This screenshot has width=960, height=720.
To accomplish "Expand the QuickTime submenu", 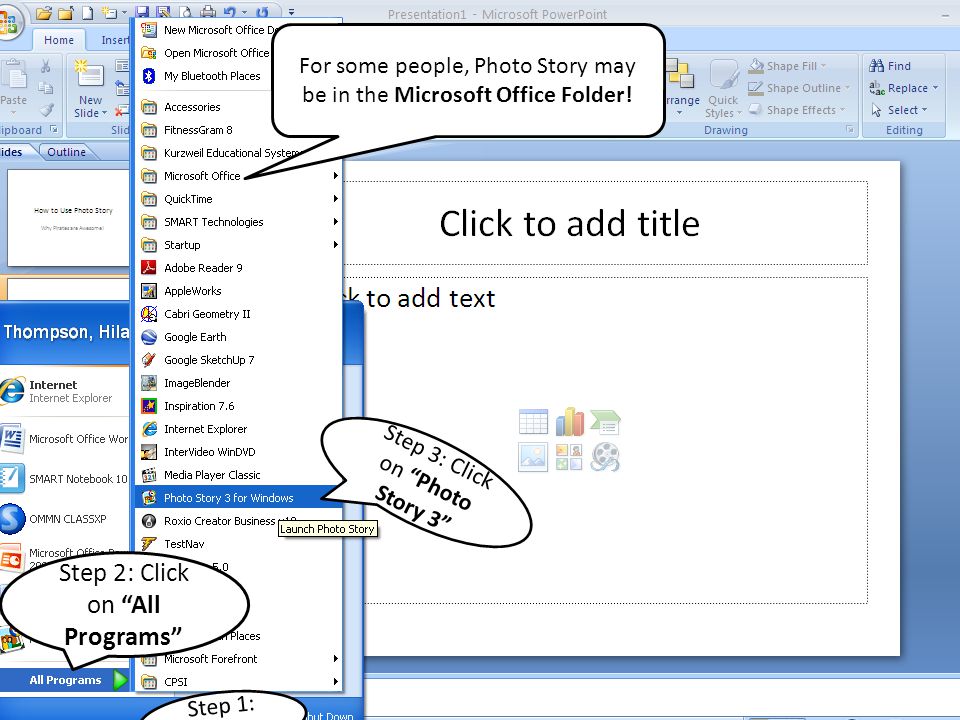I will click(238, 199).
